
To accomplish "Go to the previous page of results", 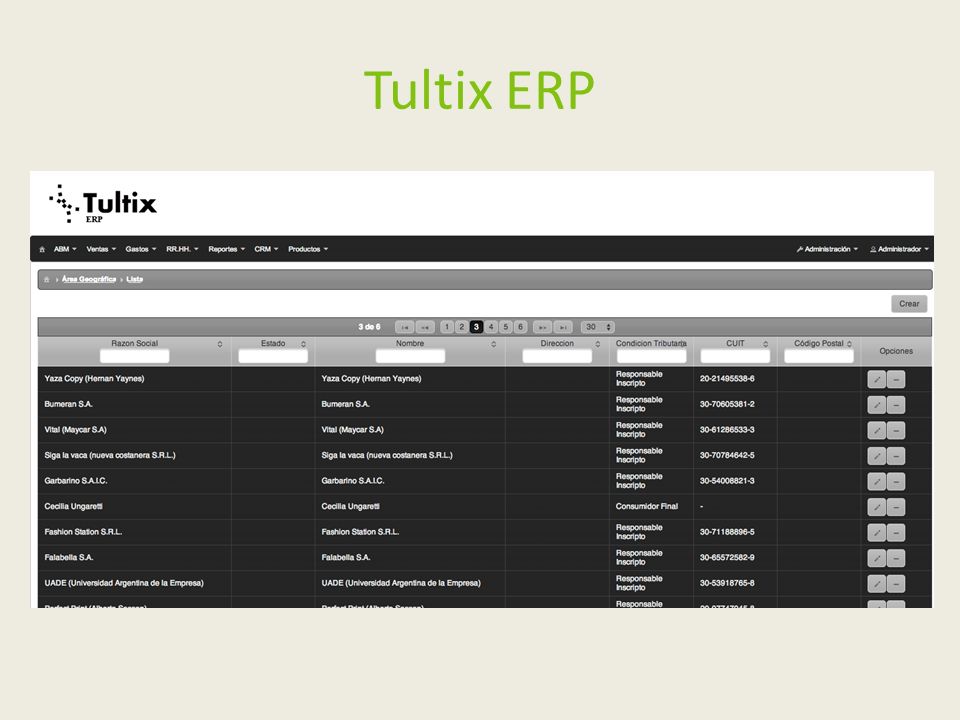I will [425, 327].
